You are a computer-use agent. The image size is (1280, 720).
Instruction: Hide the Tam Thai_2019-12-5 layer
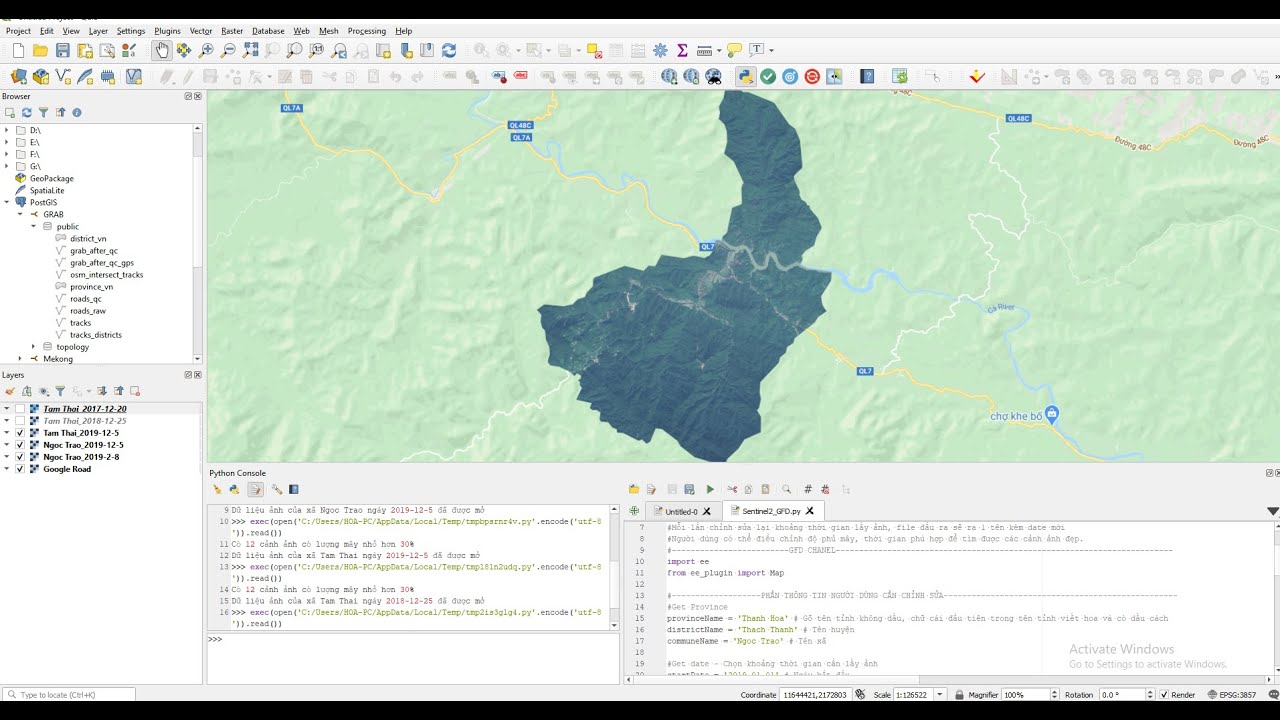[20, 433]
